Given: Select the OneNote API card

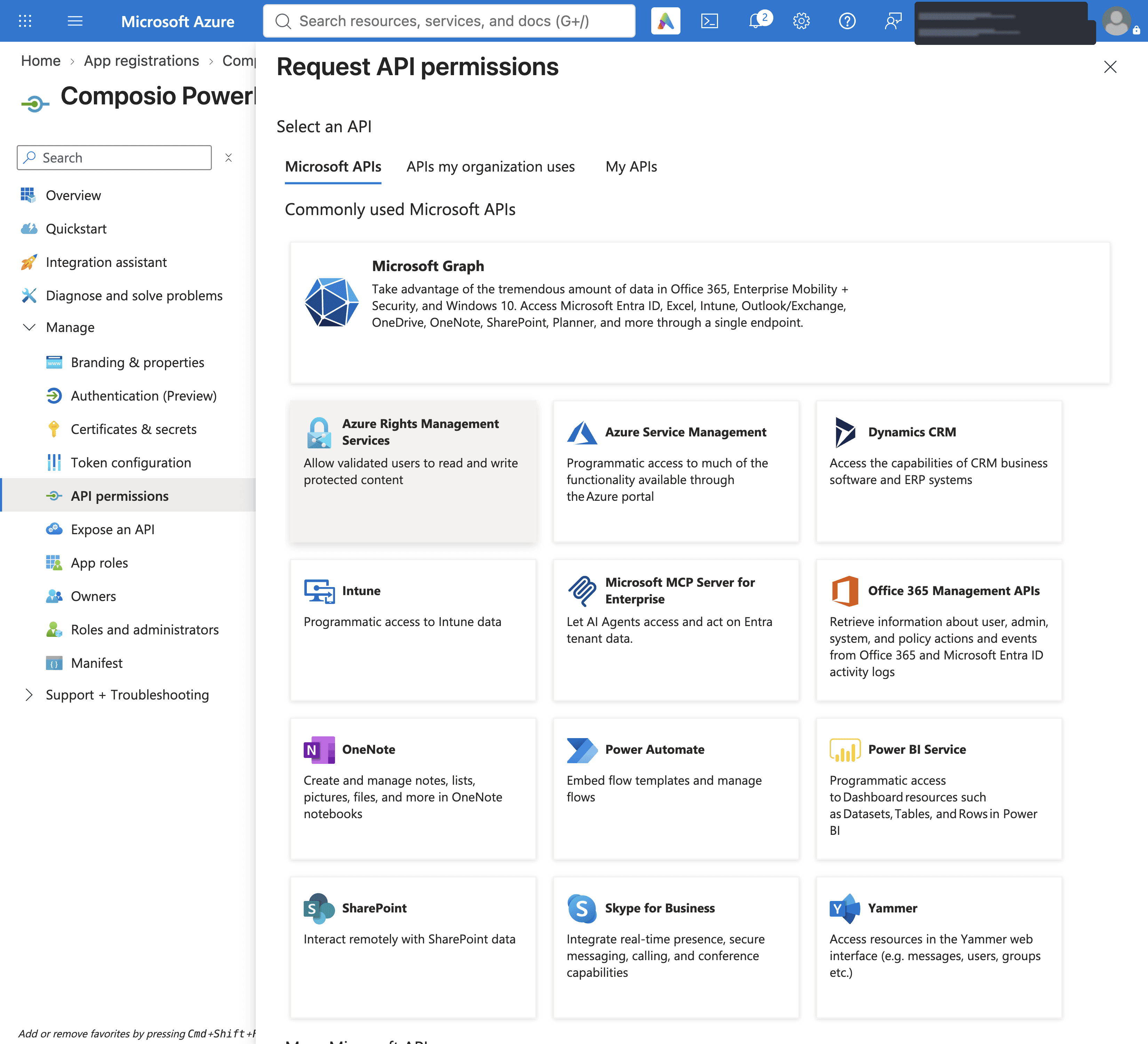Looking at the screenshot, I should tap(413, 789).
